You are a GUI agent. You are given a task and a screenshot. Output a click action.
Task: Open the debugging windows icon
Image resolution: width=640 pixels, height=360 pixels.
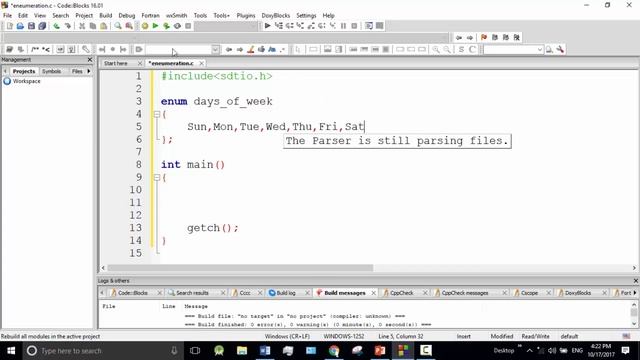pyautogui.click(x=369, y=26)
